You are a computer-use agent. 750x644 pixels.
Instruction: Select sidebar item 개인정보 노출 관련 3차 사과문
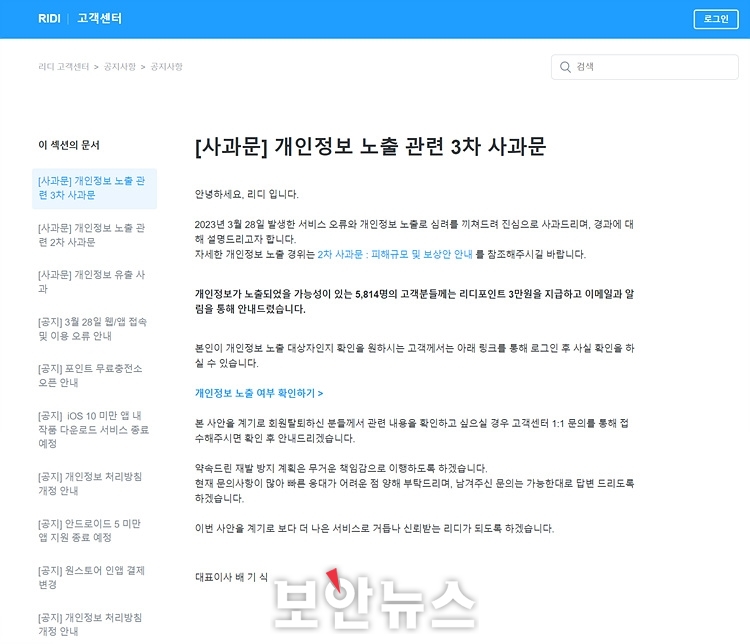pyautogui.click(x=94, y=188)
